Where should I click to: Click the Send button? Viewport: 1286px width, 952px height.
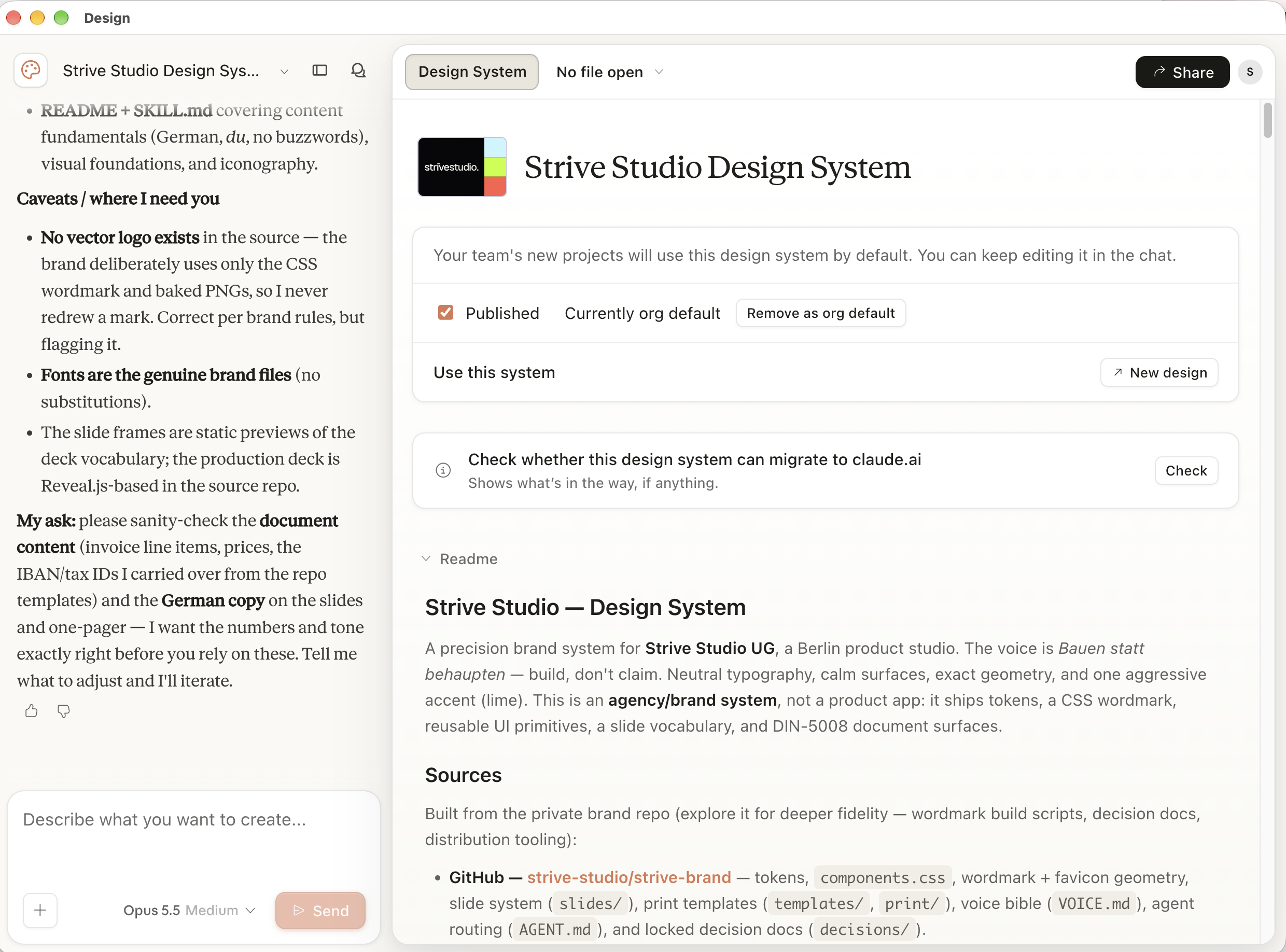320,911
